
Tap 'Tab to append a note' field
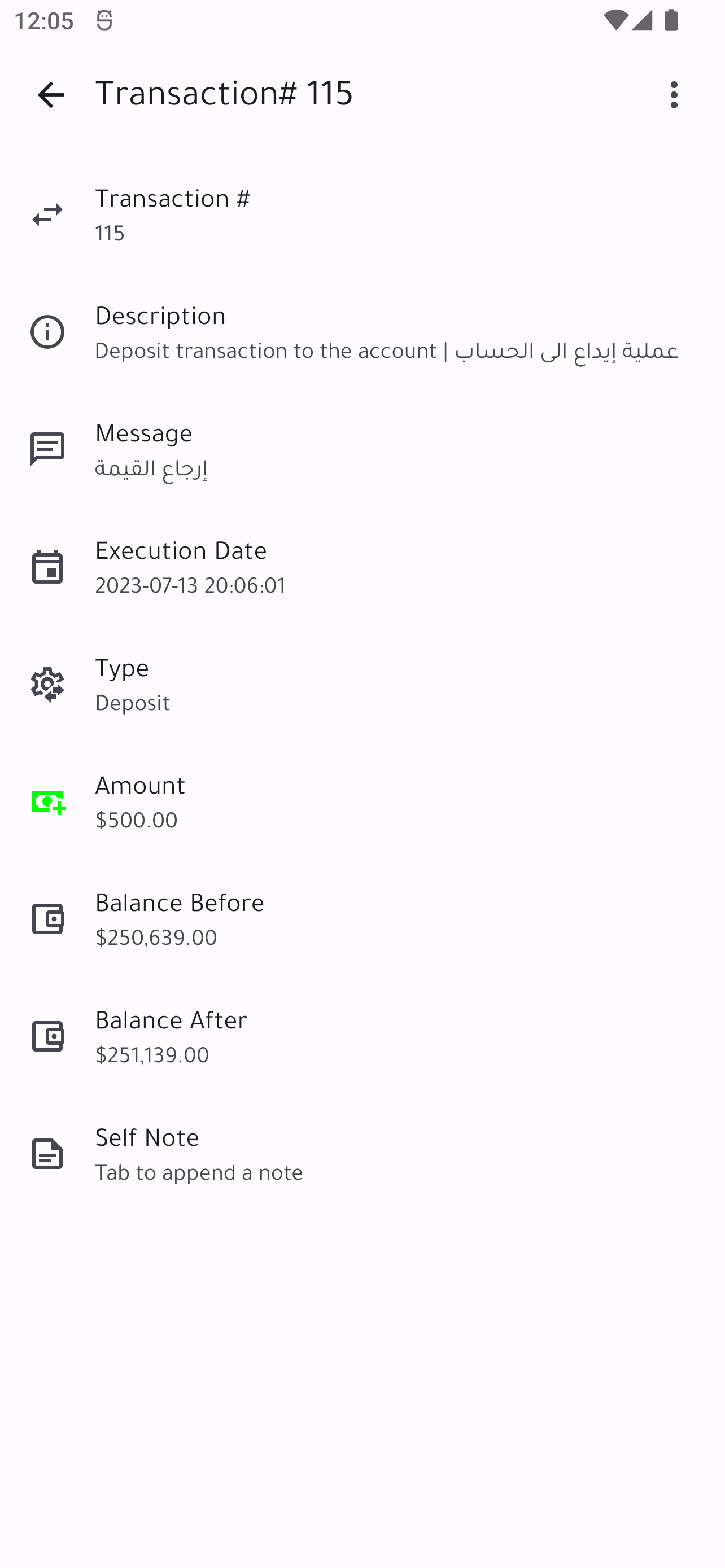(x=199, y=1172)
